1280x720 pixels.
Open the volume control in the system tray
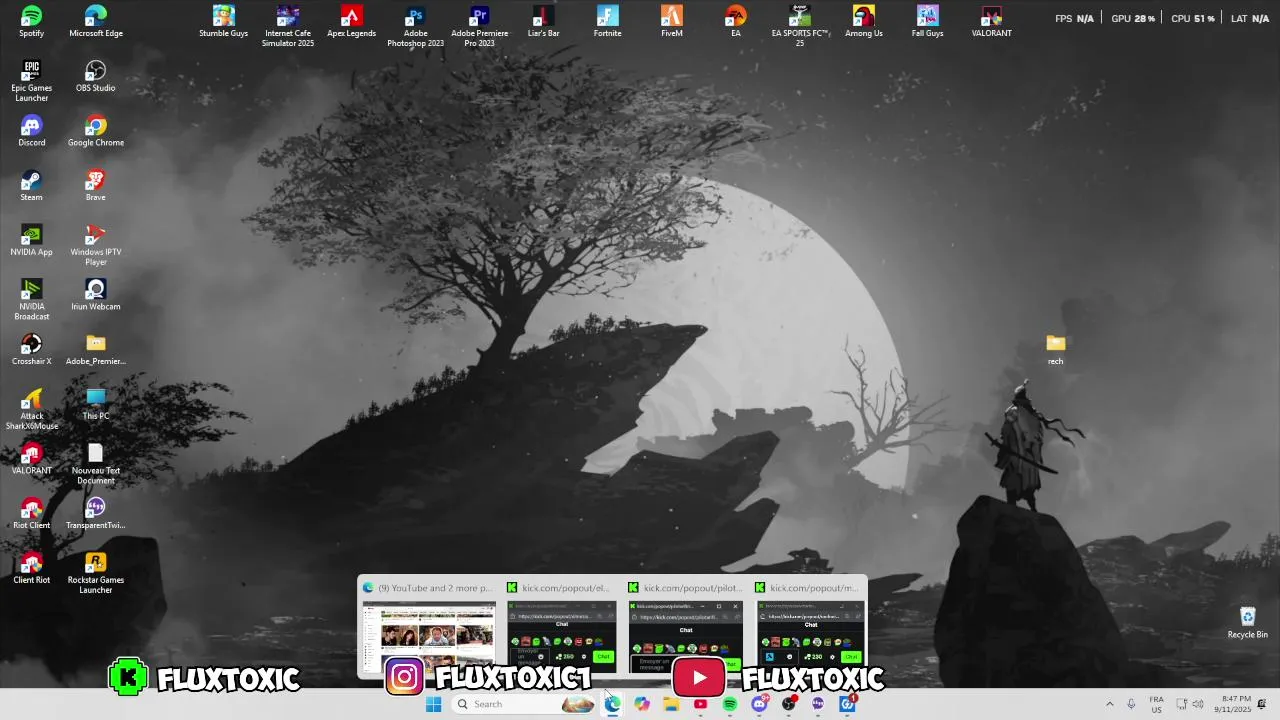click(1197, 704)
